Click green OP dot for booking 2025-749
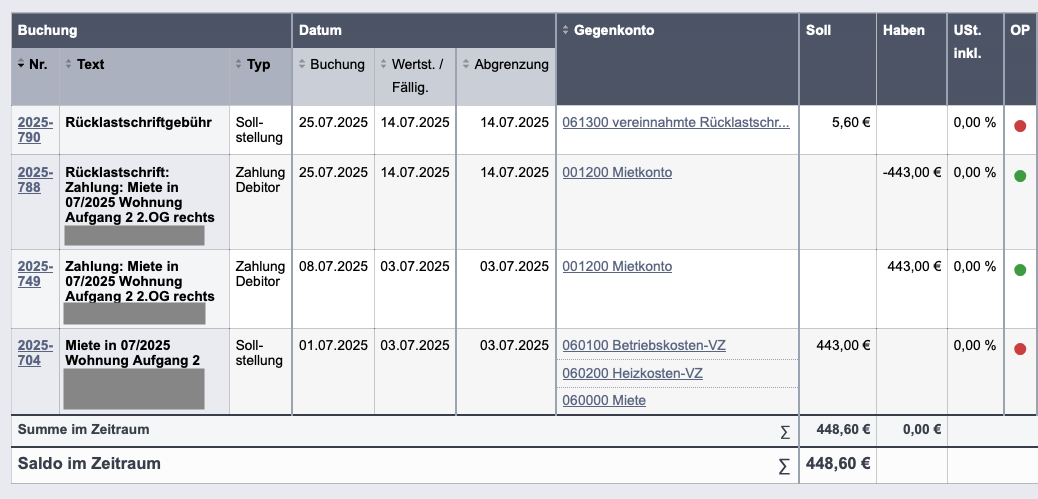1038x499 pixels. [x=1019, y=270]
